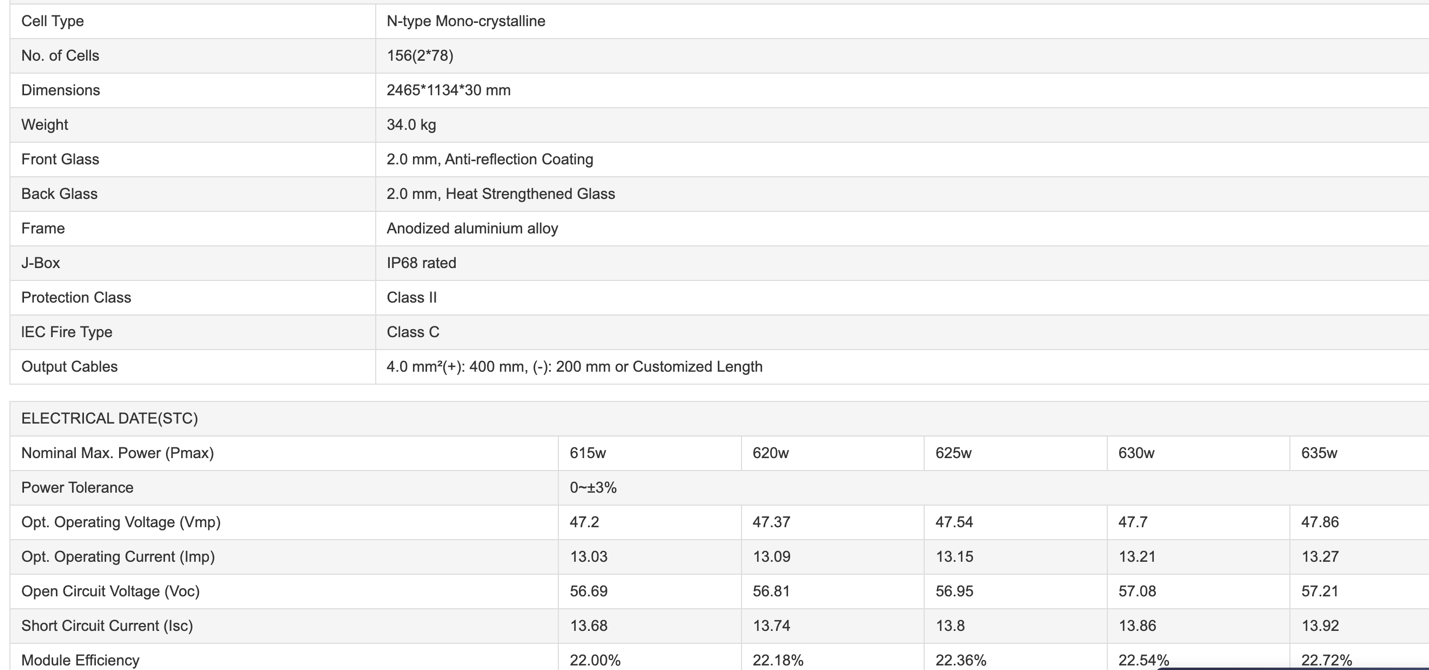
Task: Click the 'N-type Mono-crystalline' cell value
Action: click(x=466, y=21)
